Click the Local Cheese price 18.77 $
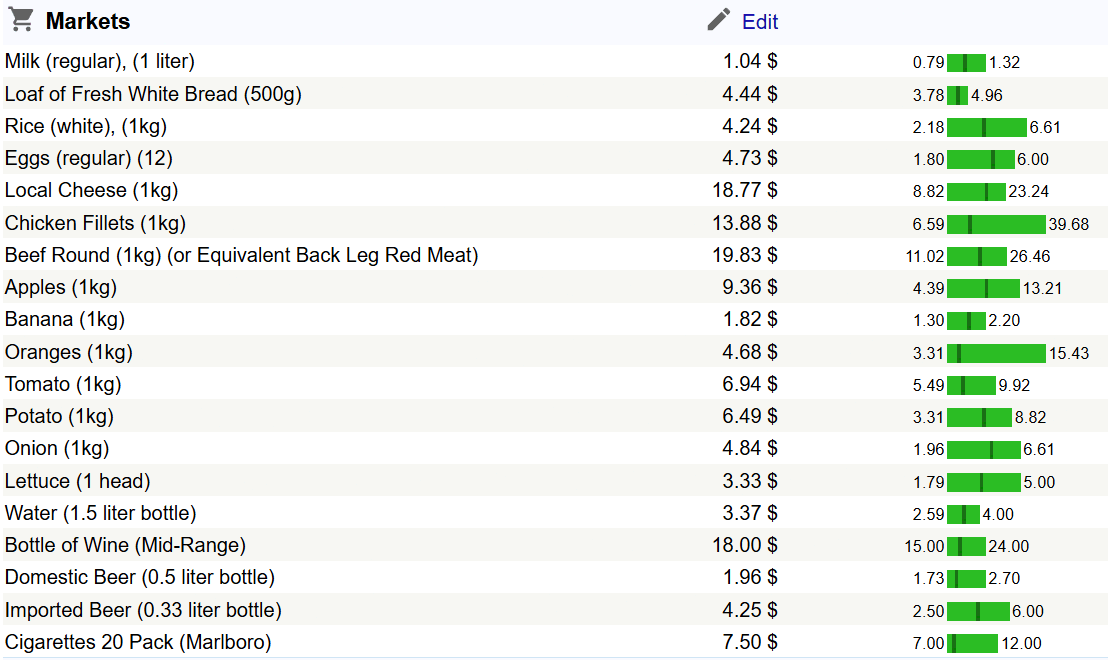The image size is (1108, 660). pos(745,190)
